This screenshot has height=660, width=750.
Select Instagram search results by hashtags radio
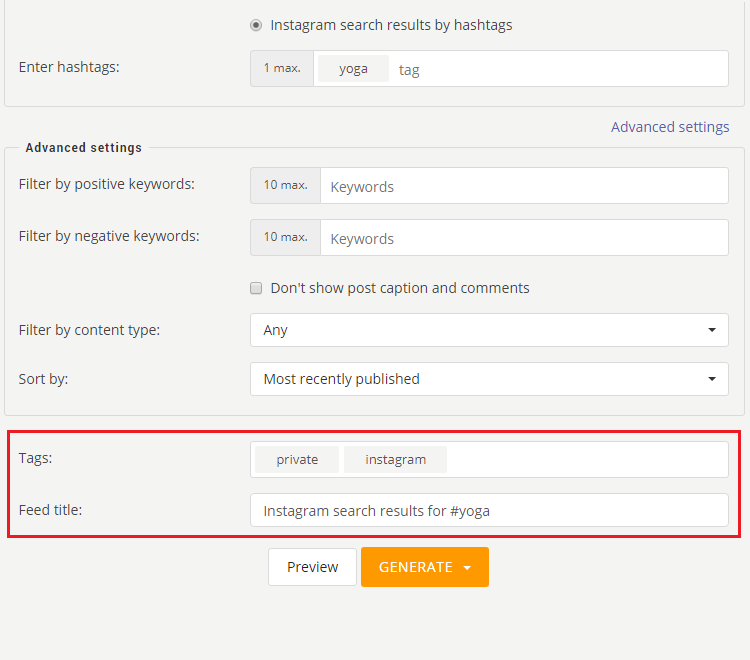pos(256,25)
